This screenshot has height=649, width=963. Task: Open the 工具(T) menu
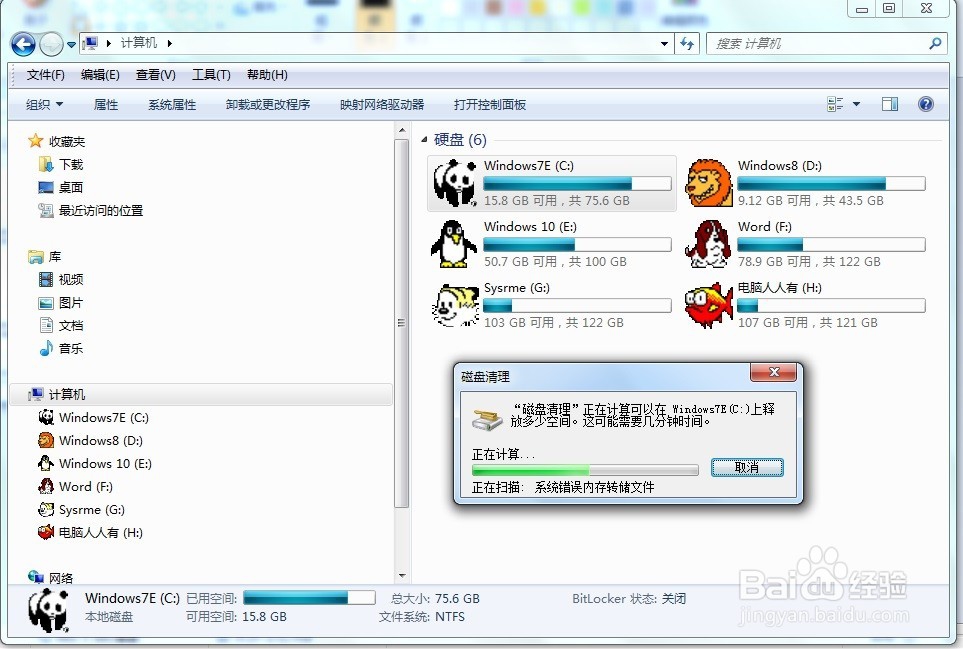pyautogui.click(x=211, y=75)
